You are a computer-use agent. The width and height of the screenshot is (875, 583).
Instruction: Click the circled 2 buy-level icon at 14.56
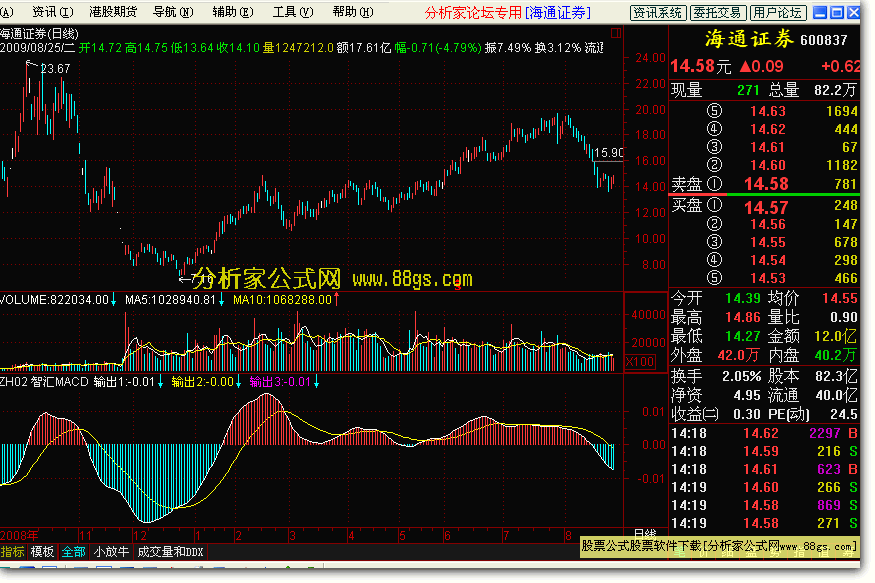[714, 224]
